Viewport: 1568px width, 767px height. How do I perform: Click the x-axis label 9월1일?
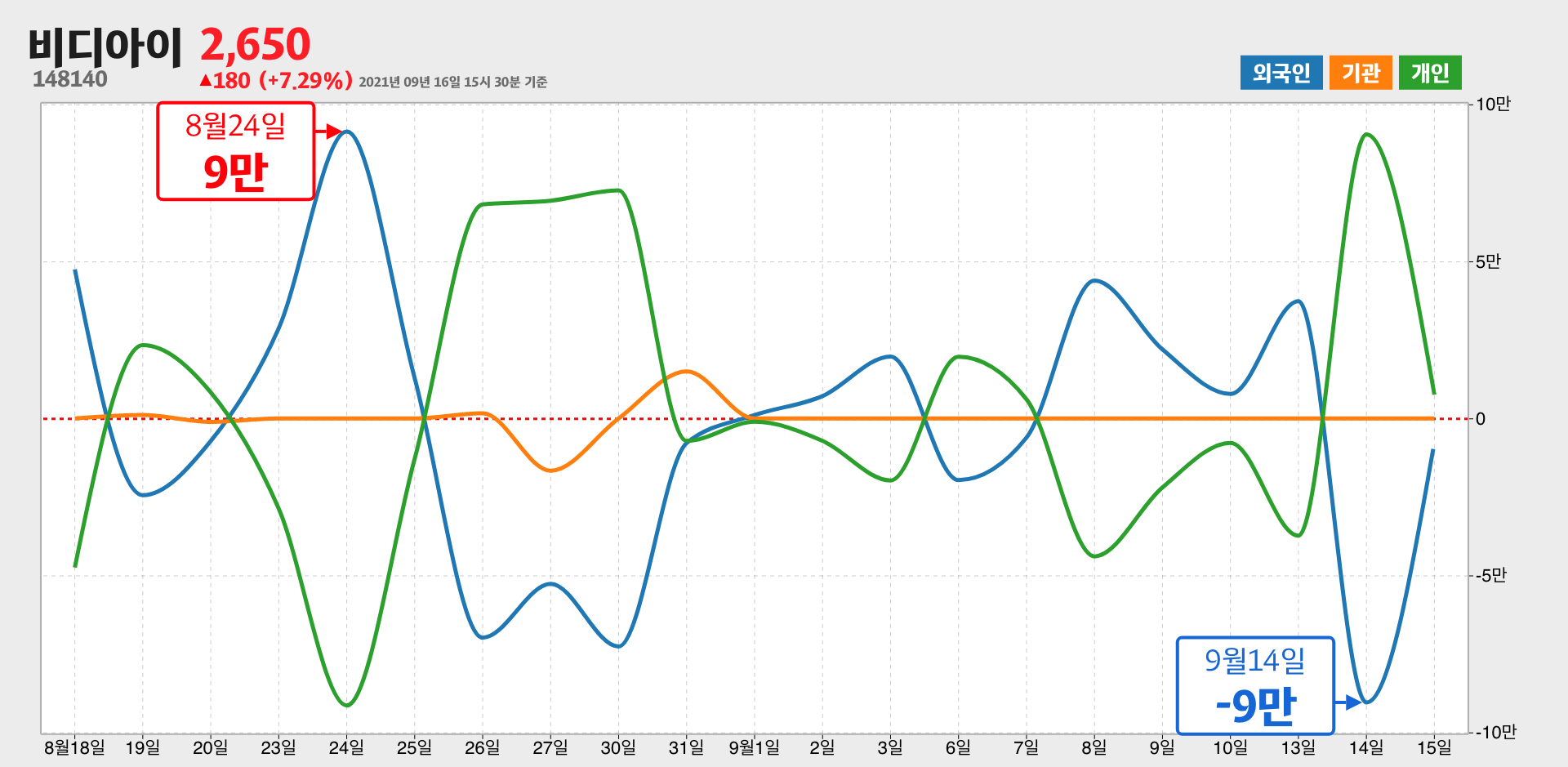pos(755,747)
